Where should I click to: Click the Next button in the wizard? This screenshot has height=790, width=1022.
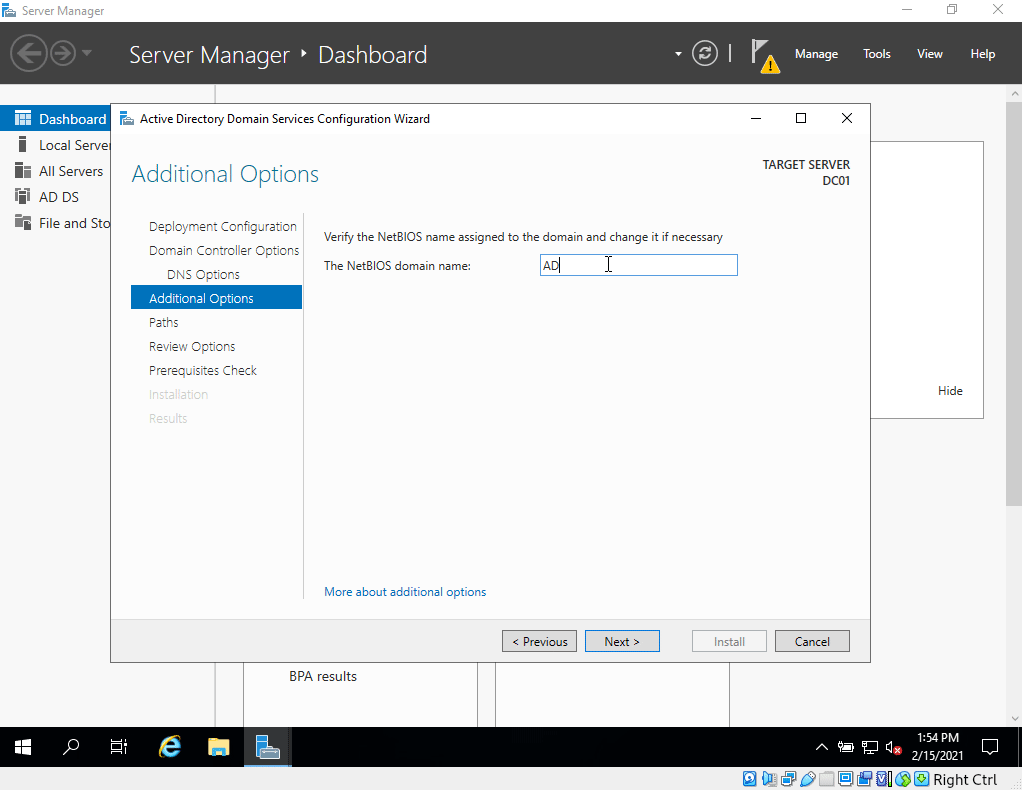click(x=621, y=642)
